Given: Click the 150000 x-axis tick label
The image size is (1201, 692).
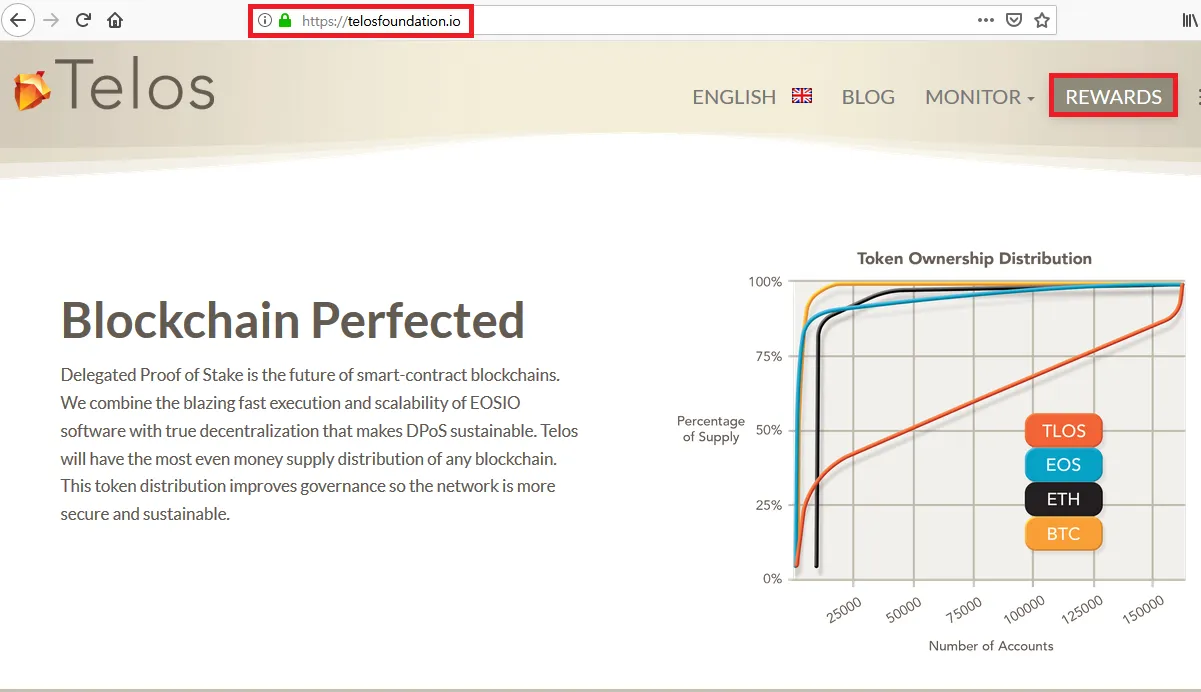Looking at the screenshot, I should (x=1143, y=610).
